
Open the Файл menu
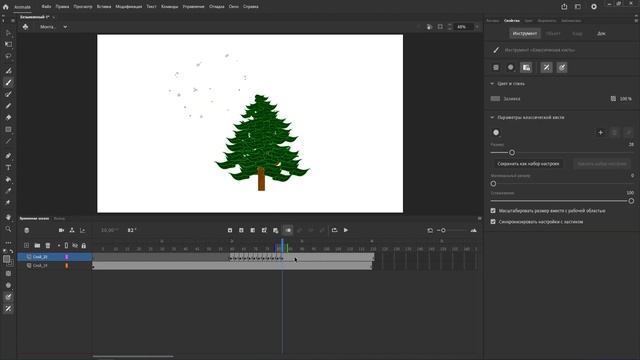[x=46, y=7]
